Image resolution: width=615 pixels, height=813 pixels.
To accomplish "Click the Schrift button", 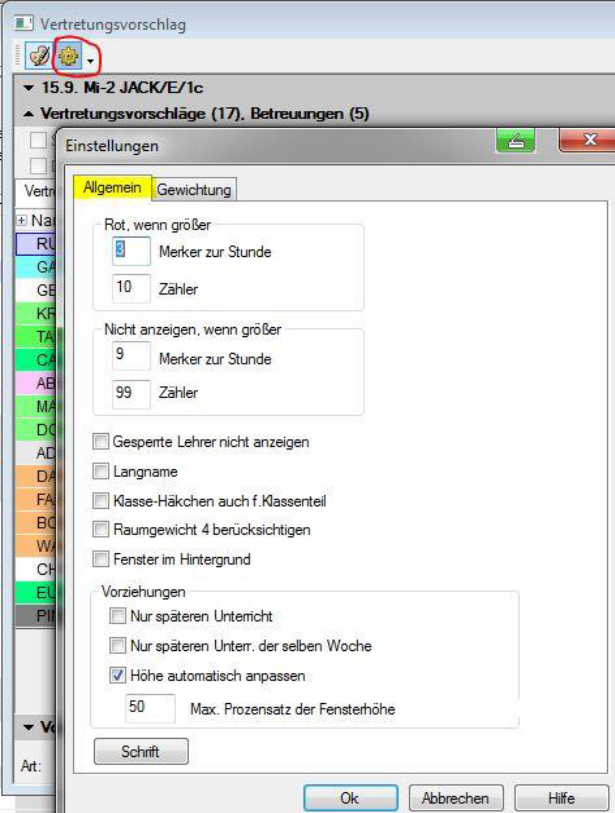I will click(140, 751).
